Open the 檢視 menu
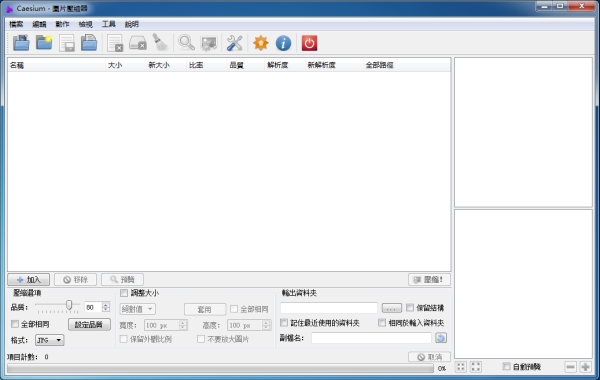This screenshot has width=600, height=380. pyautogui.click(x=85, y=24)
